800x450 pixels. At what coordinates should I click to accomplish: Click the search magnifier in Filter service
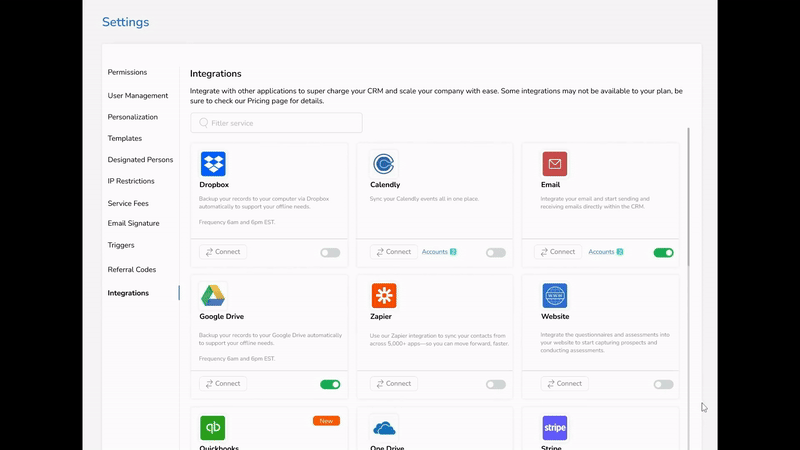coord(204,123)
